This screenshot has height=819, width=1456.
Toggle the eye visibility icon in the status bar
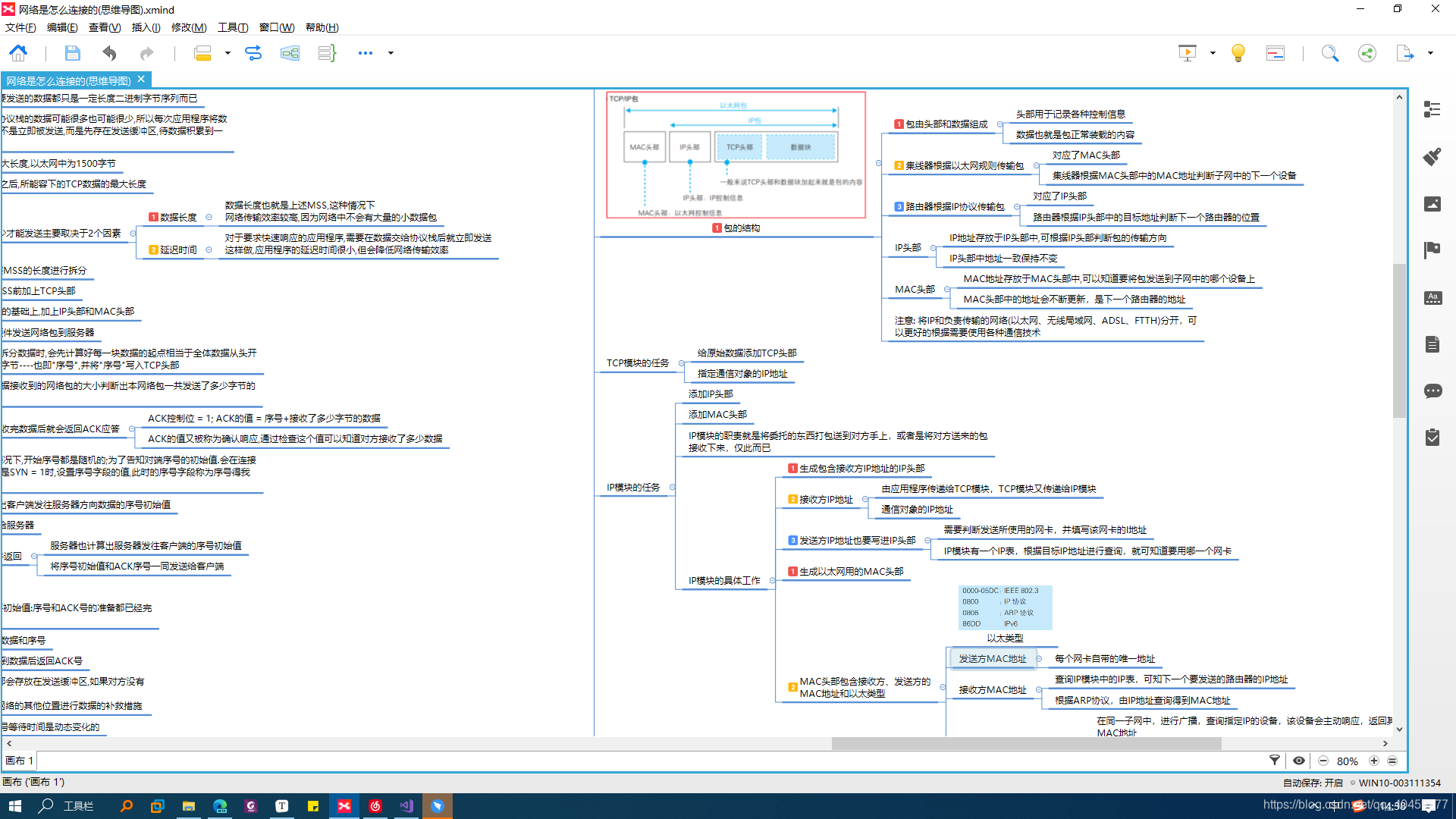pos(1299,761)
